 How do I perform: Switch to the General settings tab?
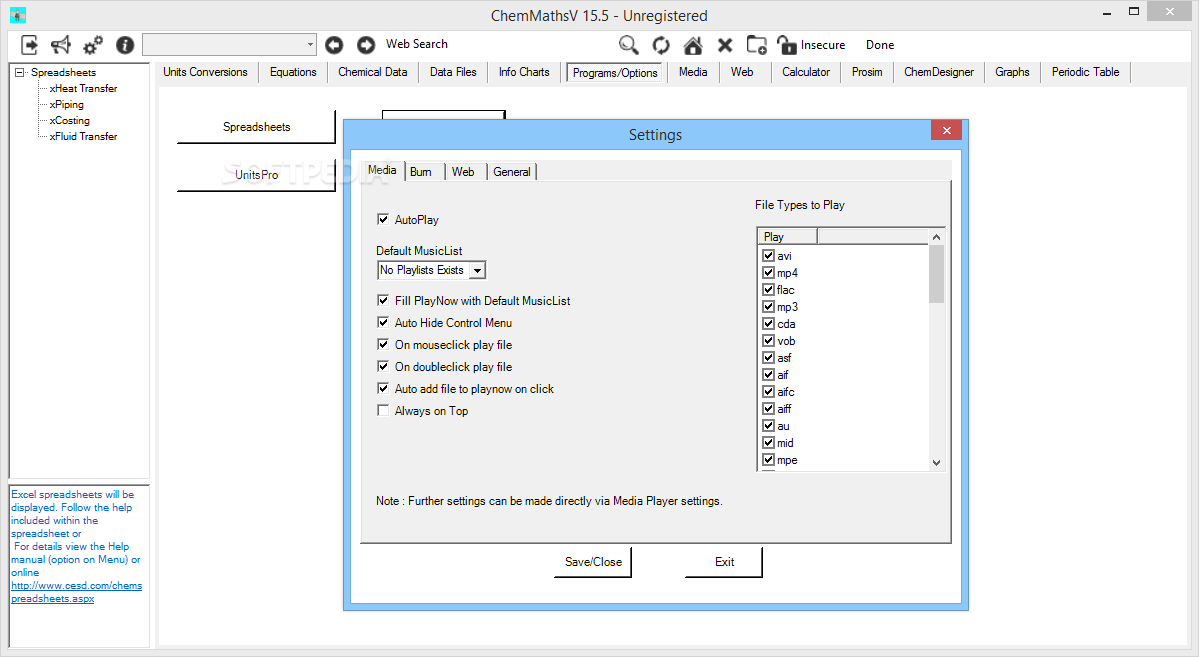(x=512, y=172)
